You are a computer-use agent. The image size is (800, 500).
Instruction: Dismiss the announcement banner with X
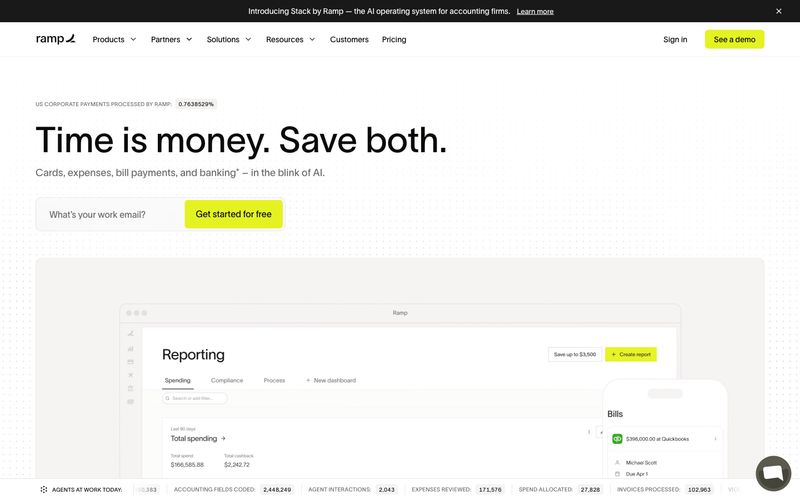[779, 11]
